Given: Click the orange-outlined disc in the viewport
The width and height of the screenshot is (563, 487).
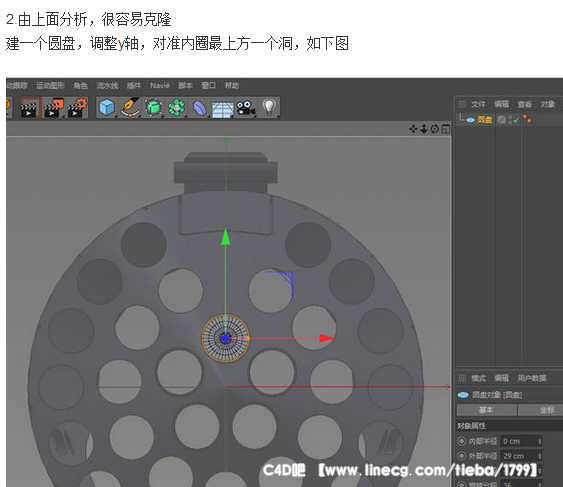Looking at the screenshot, I should [225, 338].
